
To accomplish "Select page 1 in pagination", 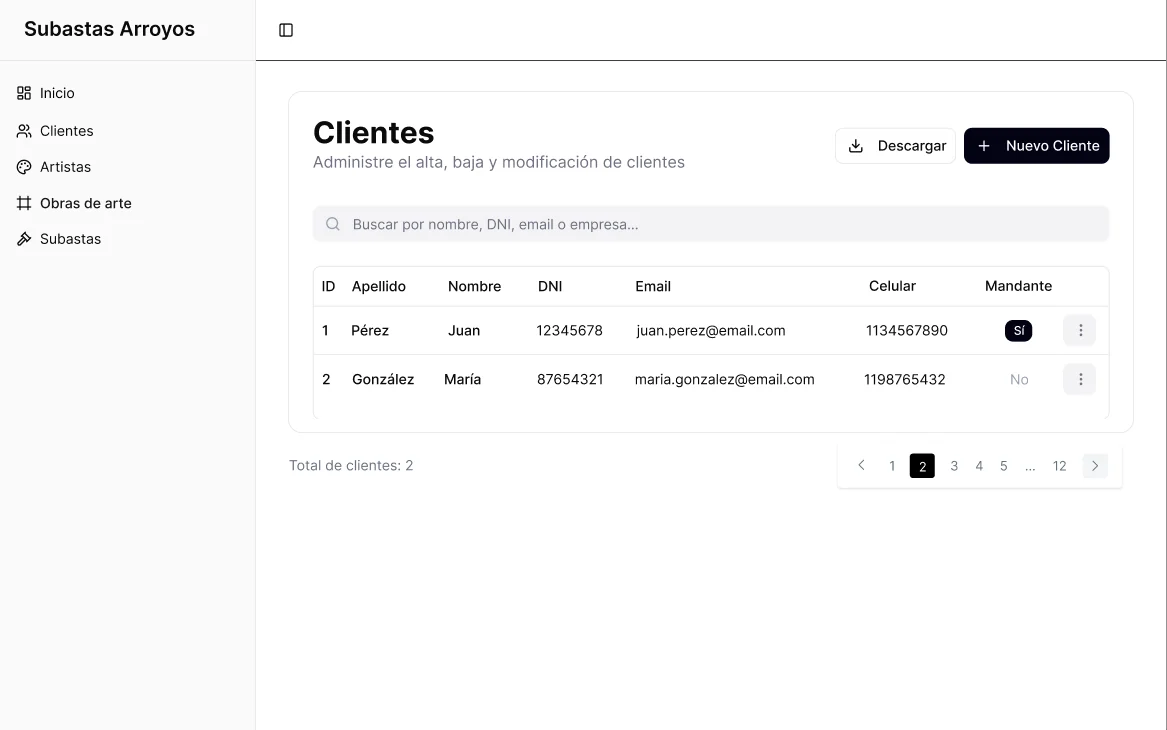I will pos(892,466).
